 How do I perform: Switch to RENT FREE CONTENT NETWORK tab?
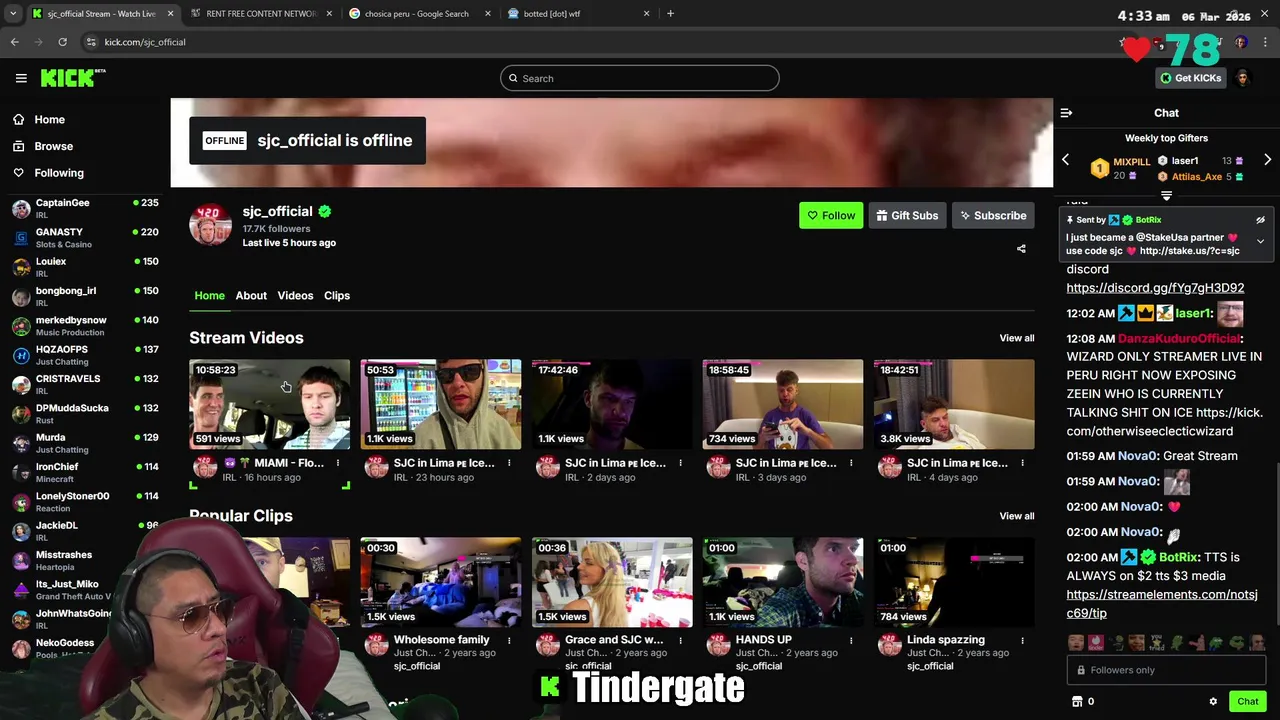(261, 14)
